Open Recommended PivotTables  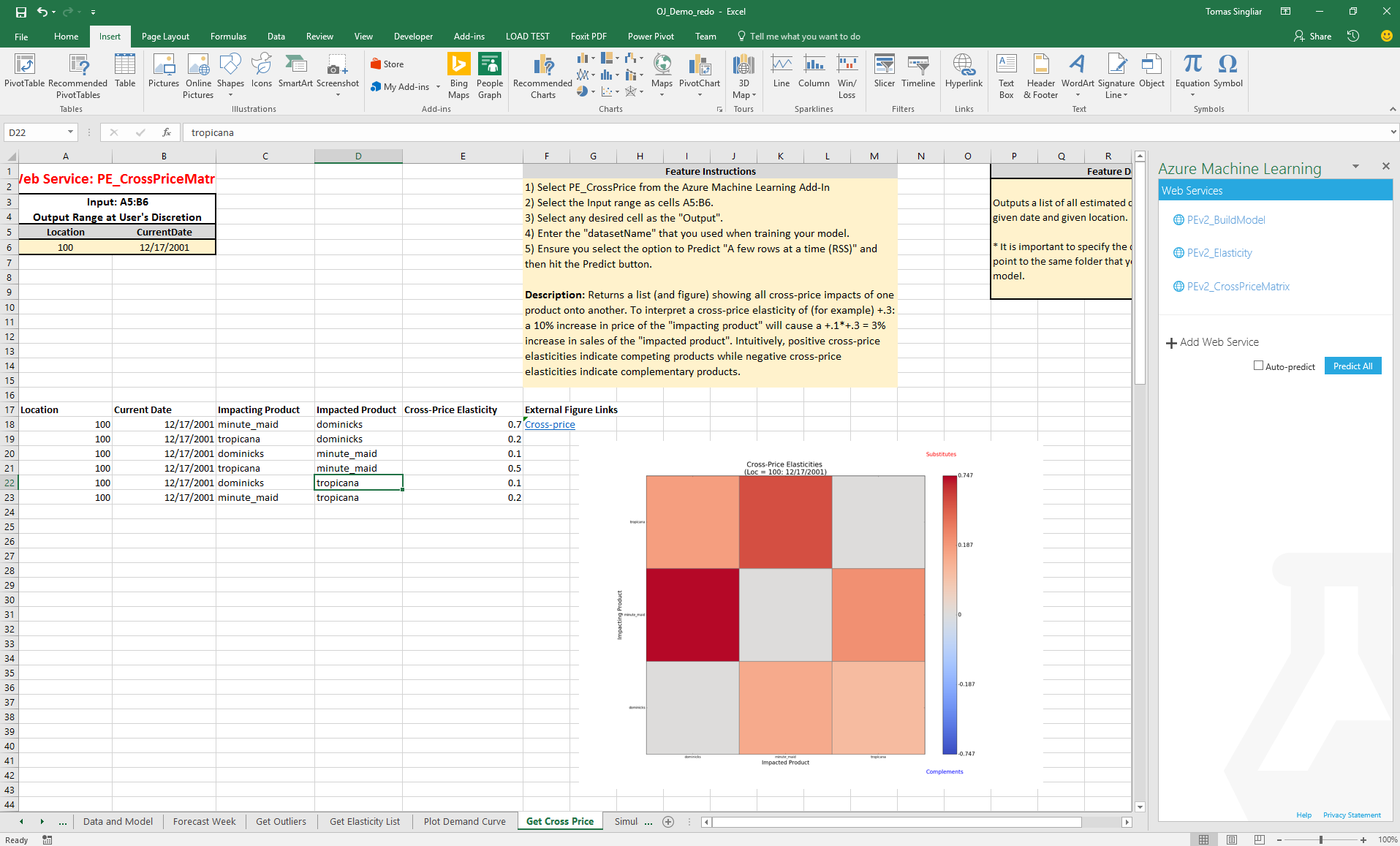77,76
